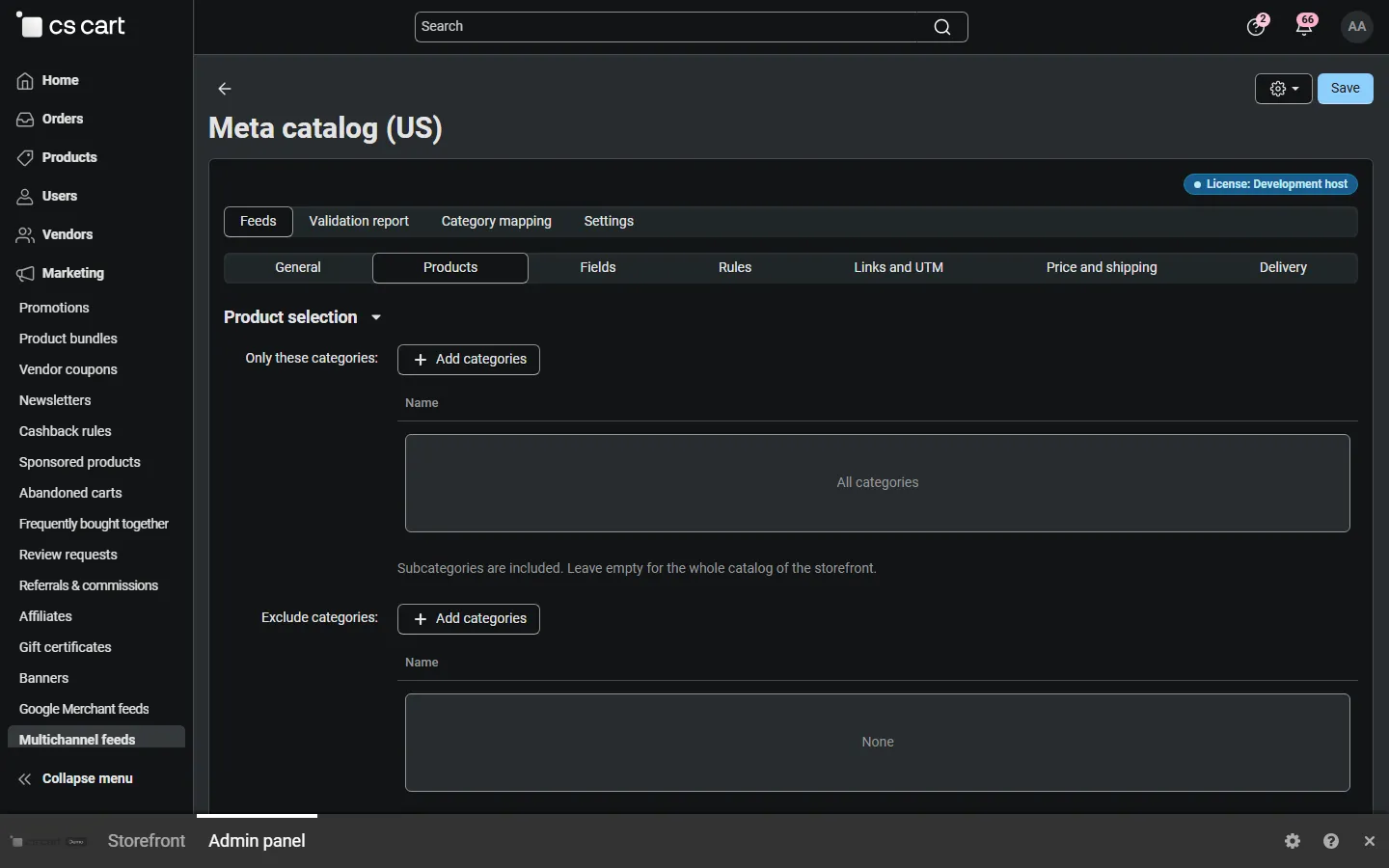Open Google Merchant feeds
This screenshot has width=1389, height=868.
click(84, 710)
